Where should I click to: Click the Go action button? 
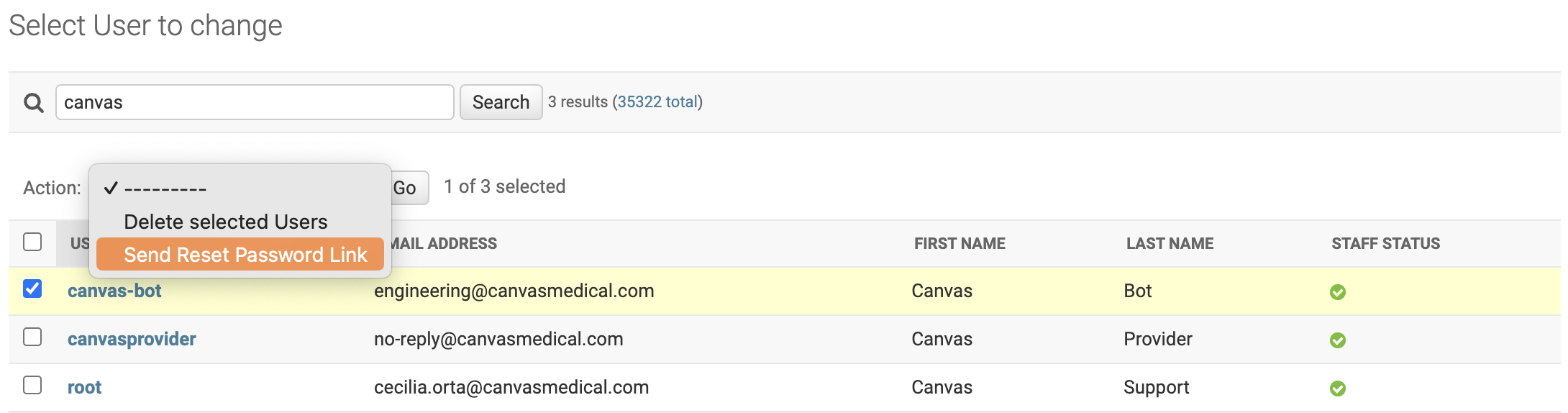(406, 188)
